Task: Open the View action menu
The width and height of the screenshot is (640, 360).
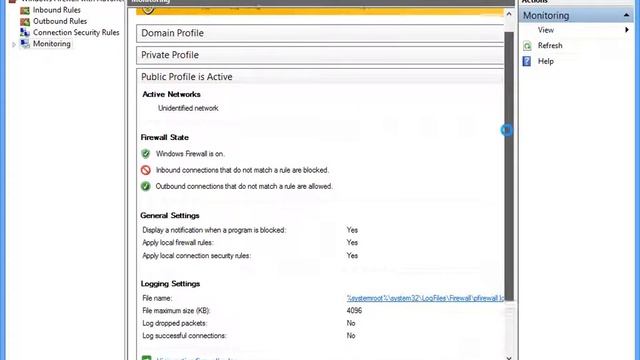Action: [x=546, y=30]
